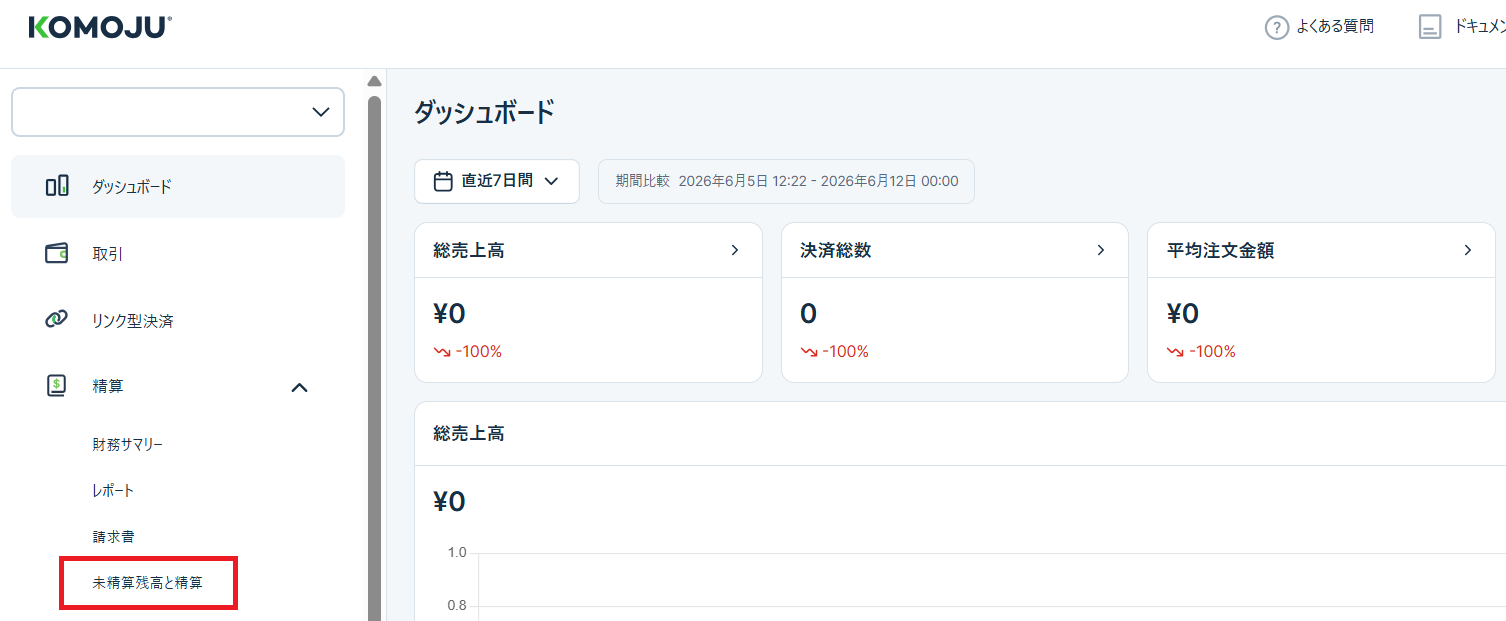The image size is (1506, 621).
Task: Open 未精算残高と精算 submenu item
Action: [x=148, y=583]
